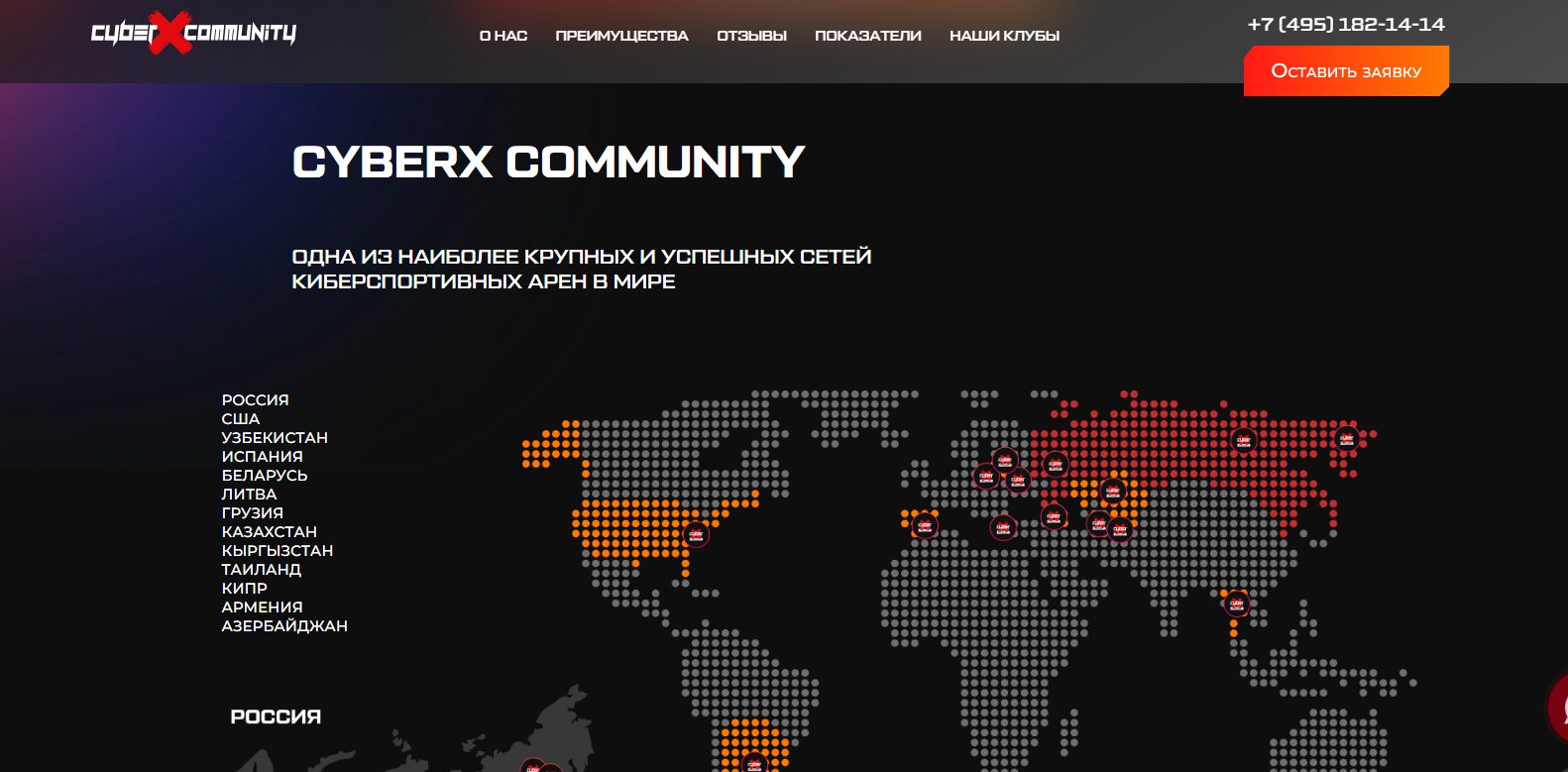Select УЗБЕКИСТАН in the country list

click(x=275, y=438)
